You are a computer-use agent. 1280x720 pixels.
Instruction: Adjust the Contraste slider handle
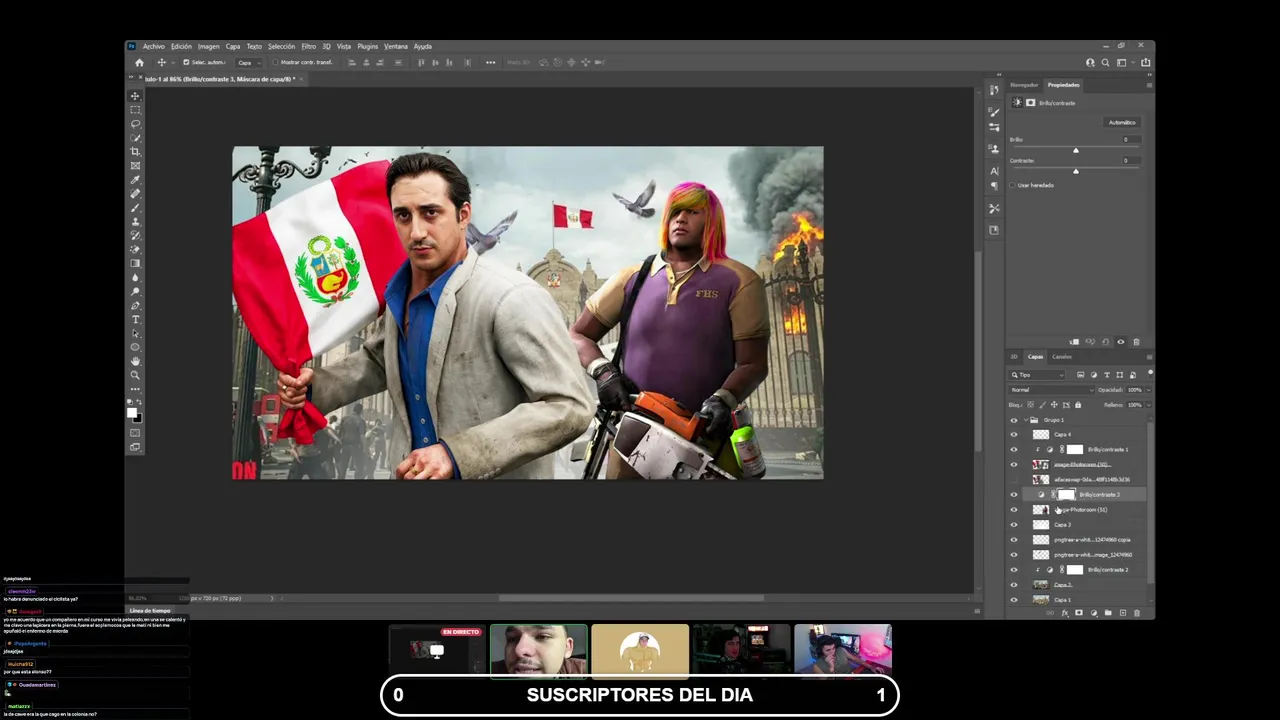point(1076,171)
